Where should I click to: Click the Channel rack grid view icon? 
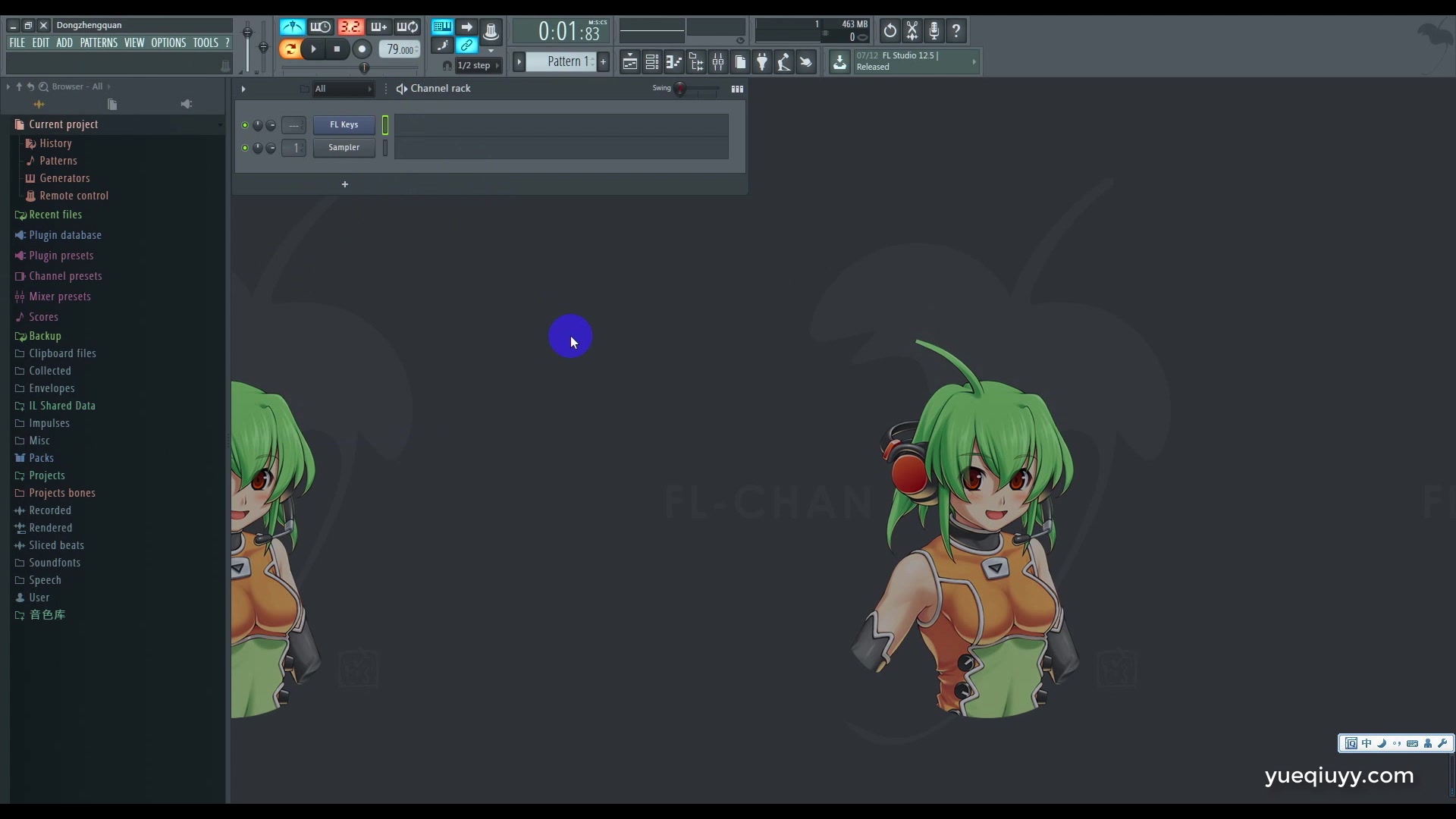point(737,88)
